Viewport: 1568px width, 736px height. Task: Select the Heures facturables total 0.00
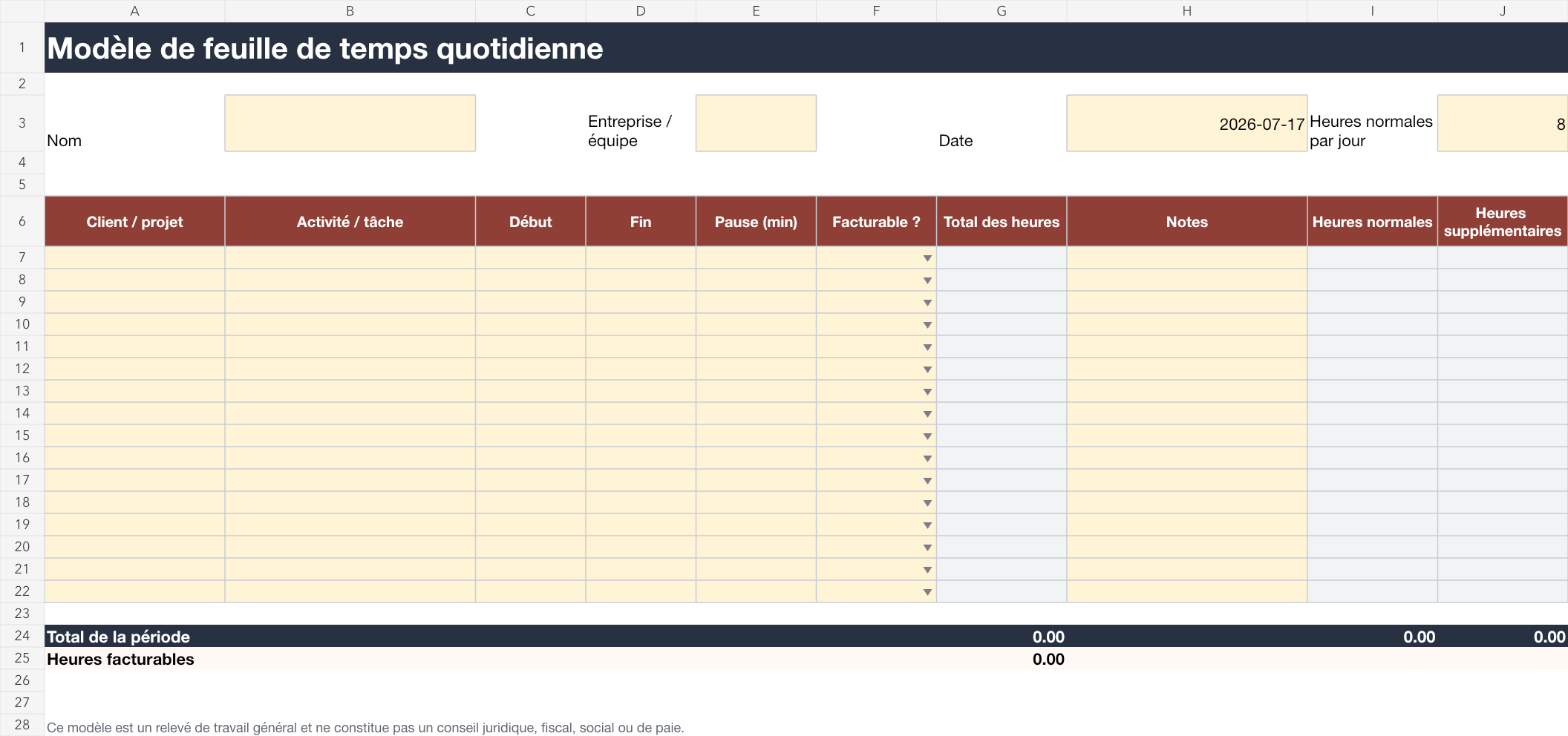click(1048, 659)
